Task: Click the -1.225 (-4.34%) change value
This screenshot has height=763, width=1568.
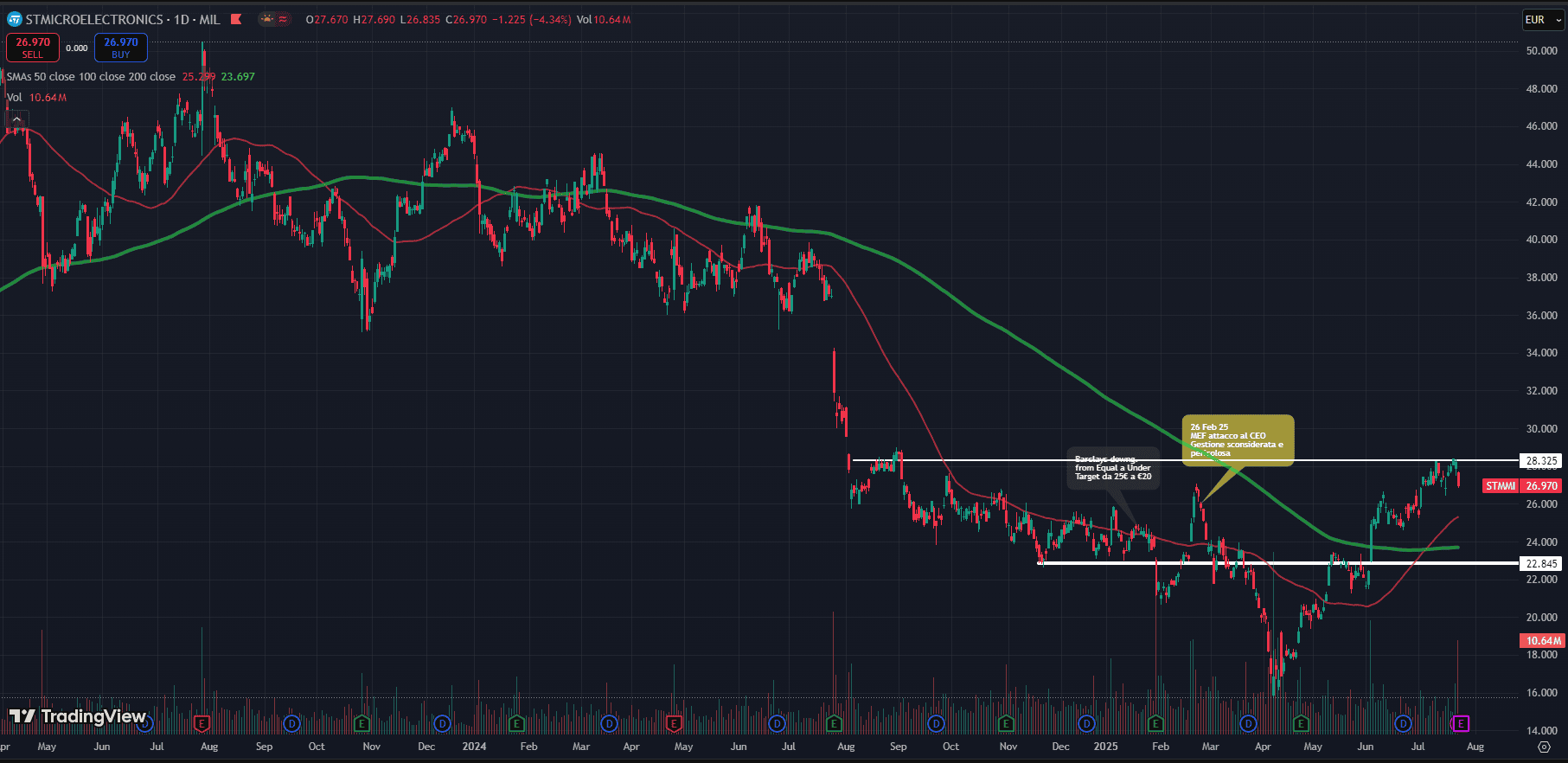Action: click(531, 19)
